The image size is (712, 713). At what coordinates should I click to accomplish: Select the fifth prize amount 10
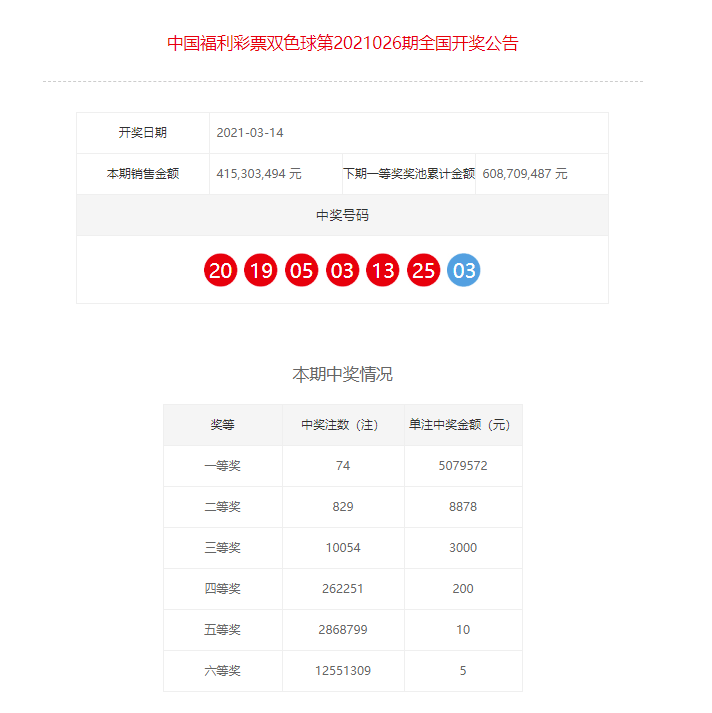(x=463, y=630)
